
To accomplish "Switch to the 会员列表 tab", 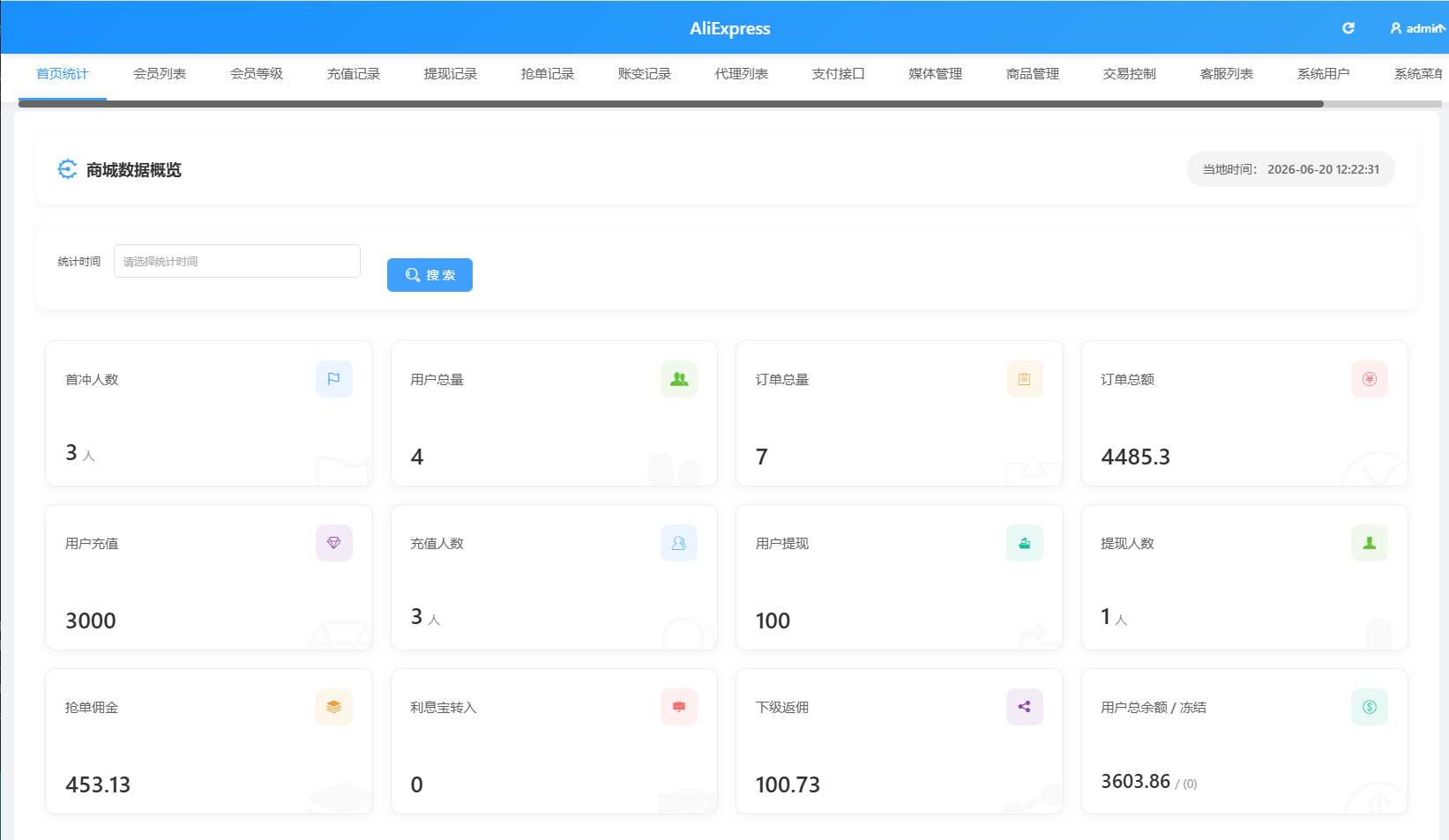I will [x=160, y=74].
